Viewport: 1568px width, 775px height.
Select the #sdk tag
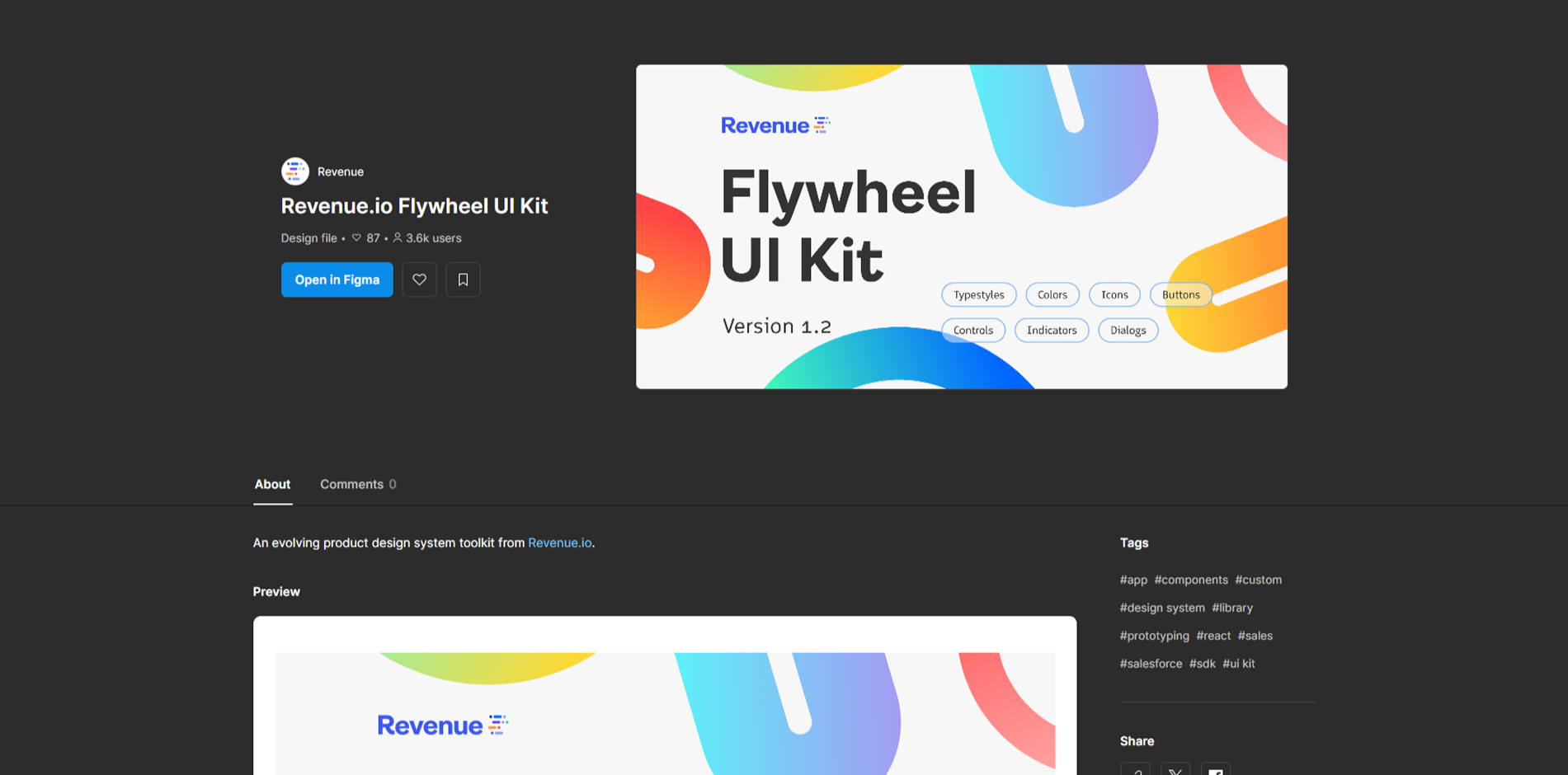(x=1202, y=664)
